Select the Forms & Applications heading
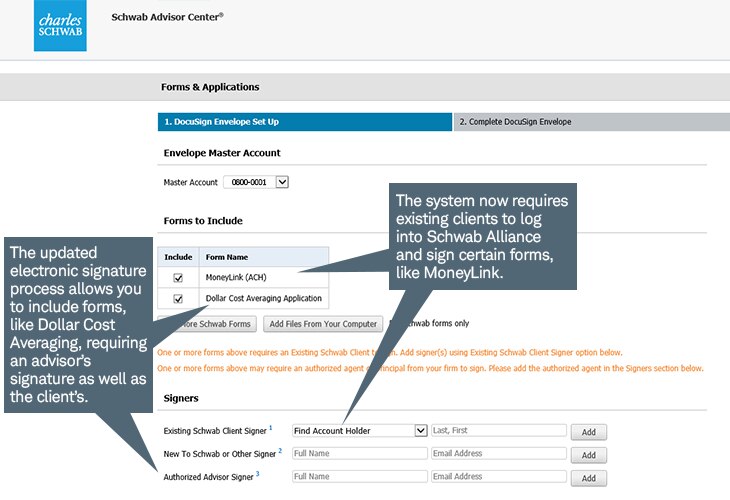 210,87
